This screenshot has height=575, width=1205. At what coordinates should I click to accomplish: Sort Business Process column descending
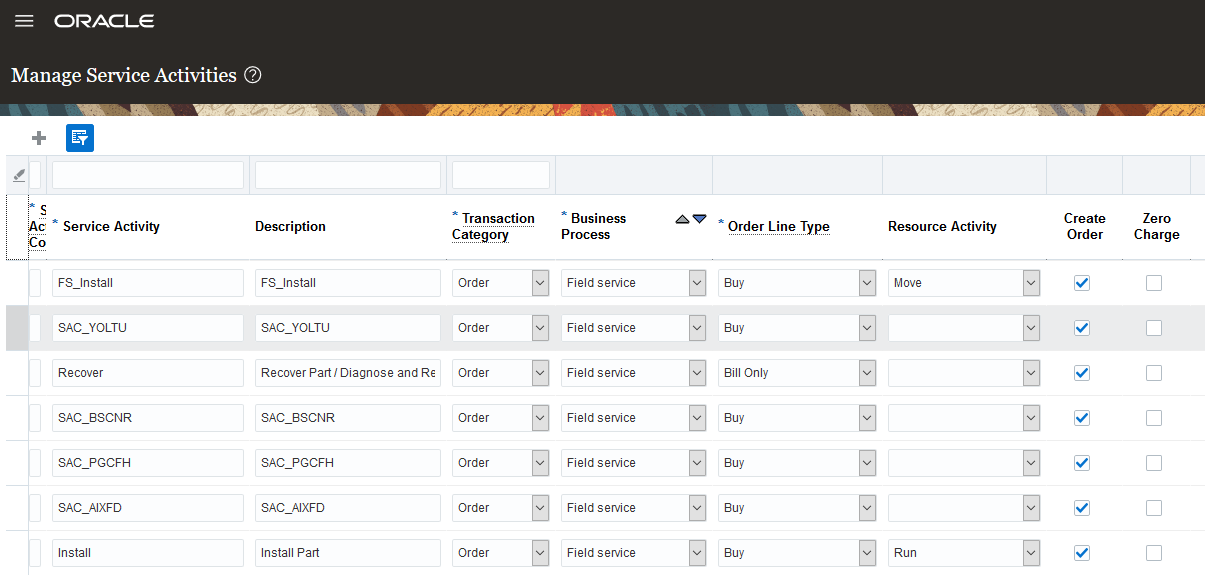point(699,219)
